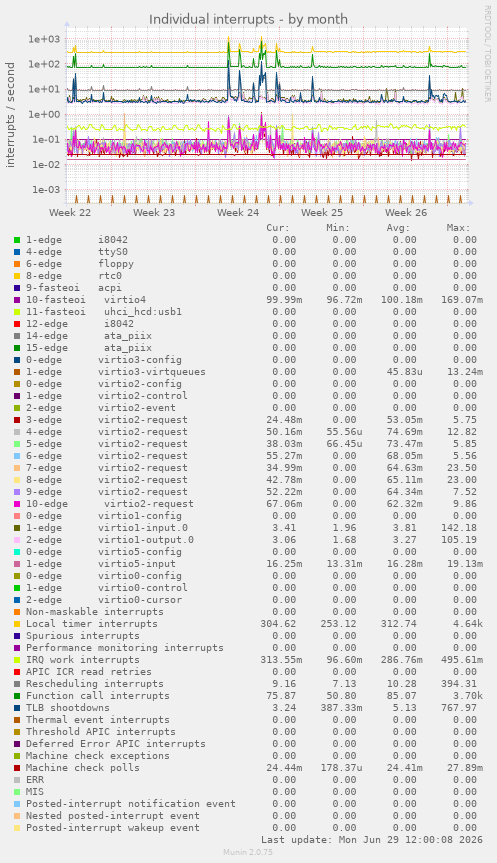Image resolution: width=497 pixels, height=863 pixels.
Task: Click the purple swatch beside 10-fasteoi virtio4
Action: click(17, 300)
